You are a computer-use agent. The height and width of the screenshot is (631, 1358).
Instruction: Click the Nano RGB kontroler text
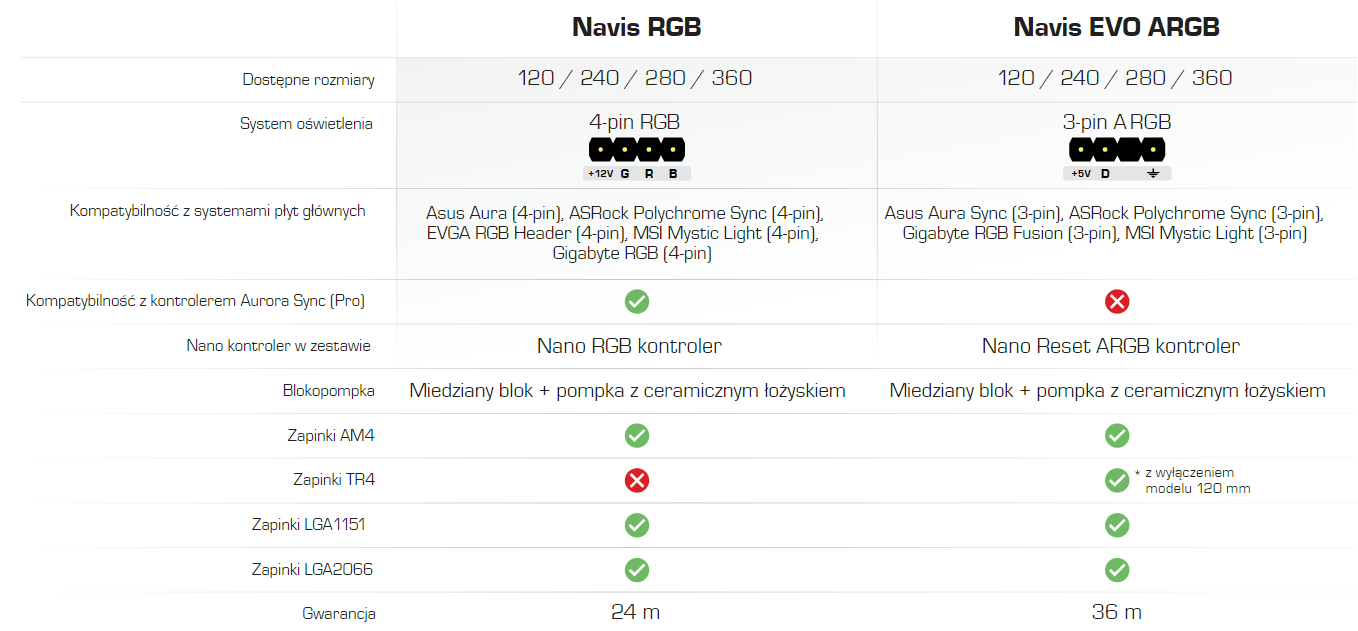[x=630, y=346]
